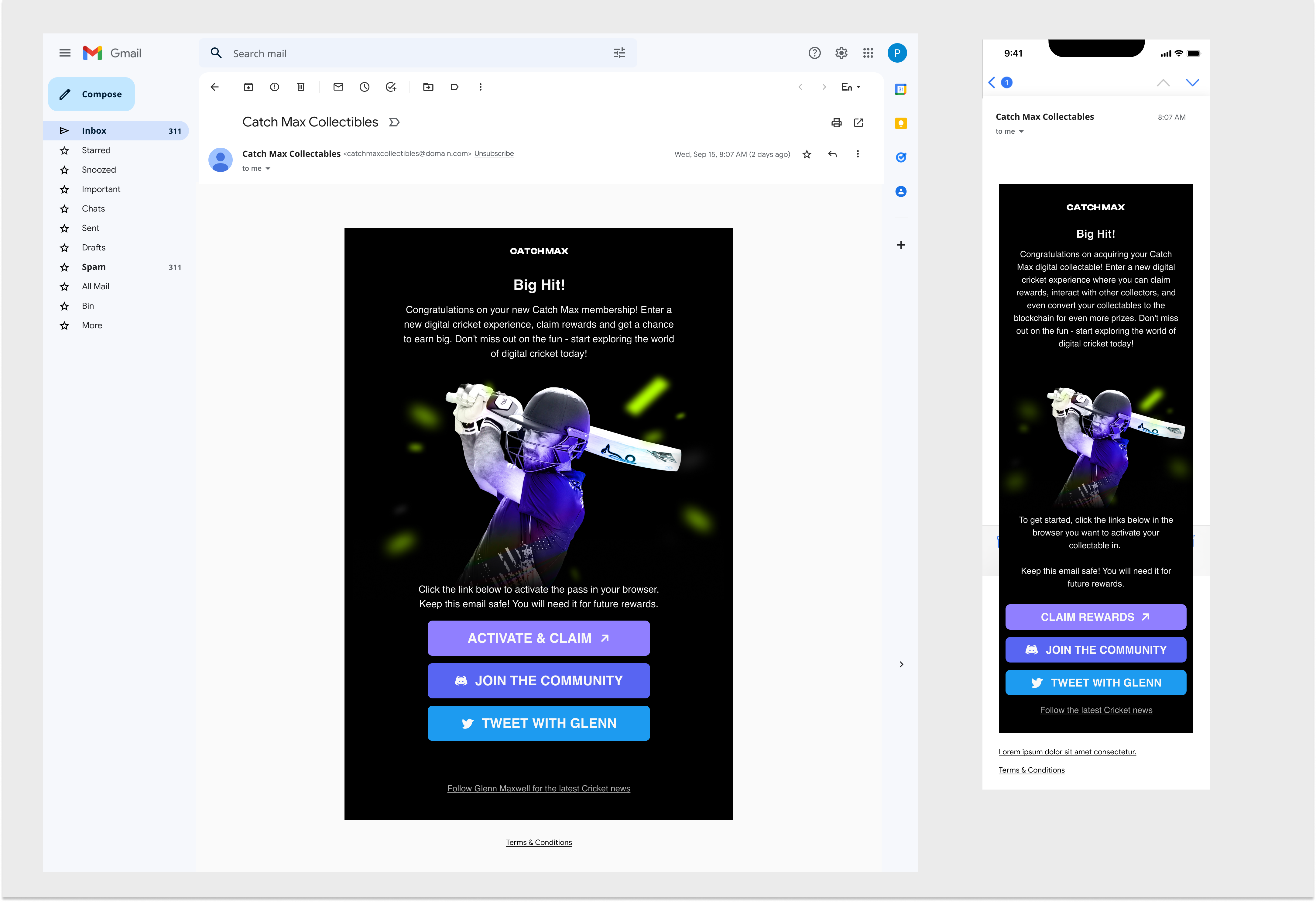Image resolution: width=1316 pixels, height=902 pixels.
Task: Open the toolbar more options menu
Action: pos(481,87)
